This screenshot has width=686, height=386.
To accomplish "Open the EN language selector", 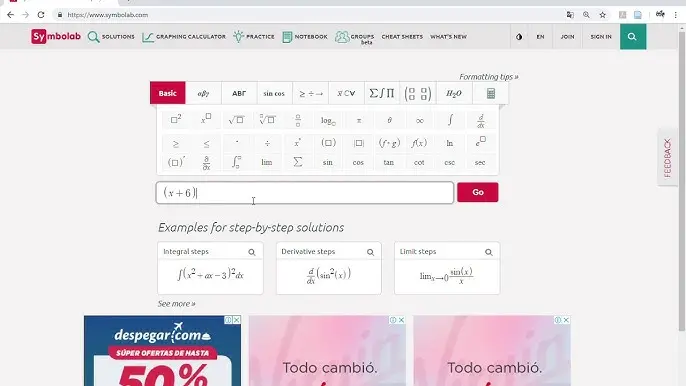I will pyautogui.click(x=540, y=37).
